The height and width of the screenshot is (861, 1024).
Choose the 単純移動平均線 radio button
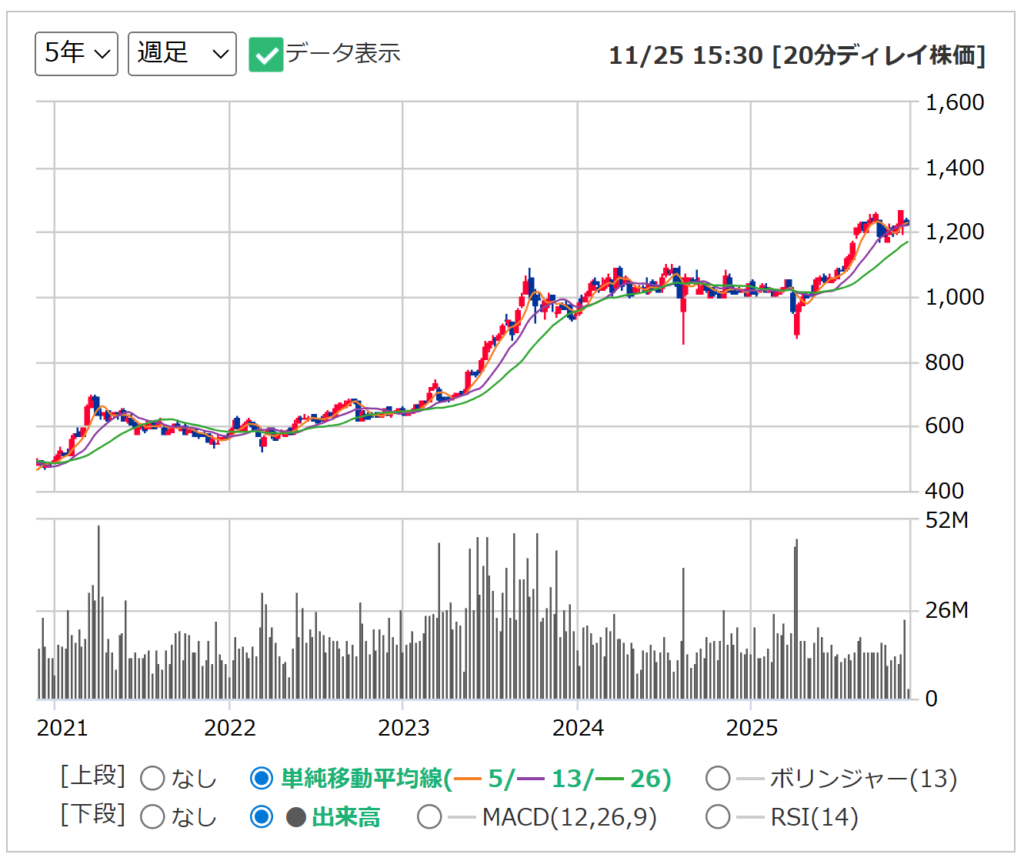pyautogui.click(x=261, y=778)
